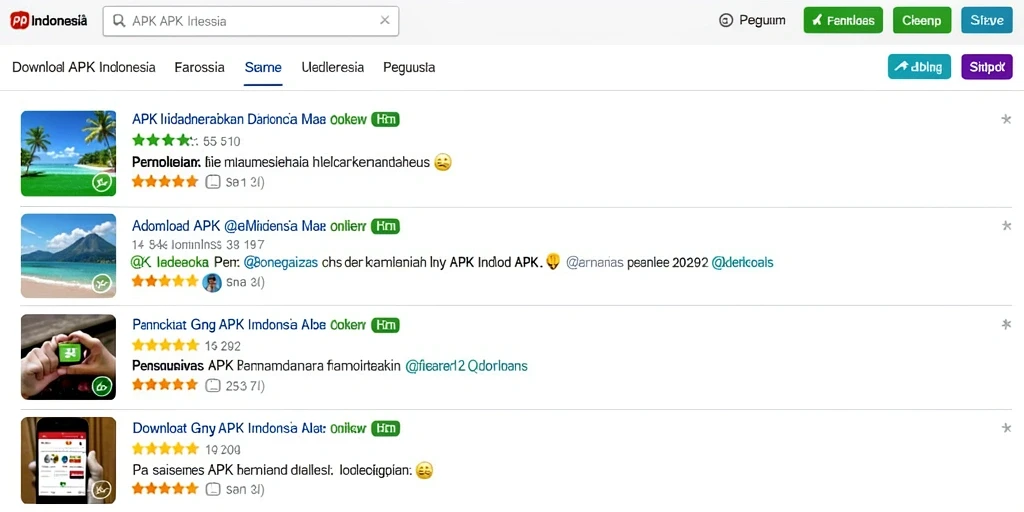Screen dimensions: 1024x512
Task: Clear the search field with X icon
Action: (385, 21)
